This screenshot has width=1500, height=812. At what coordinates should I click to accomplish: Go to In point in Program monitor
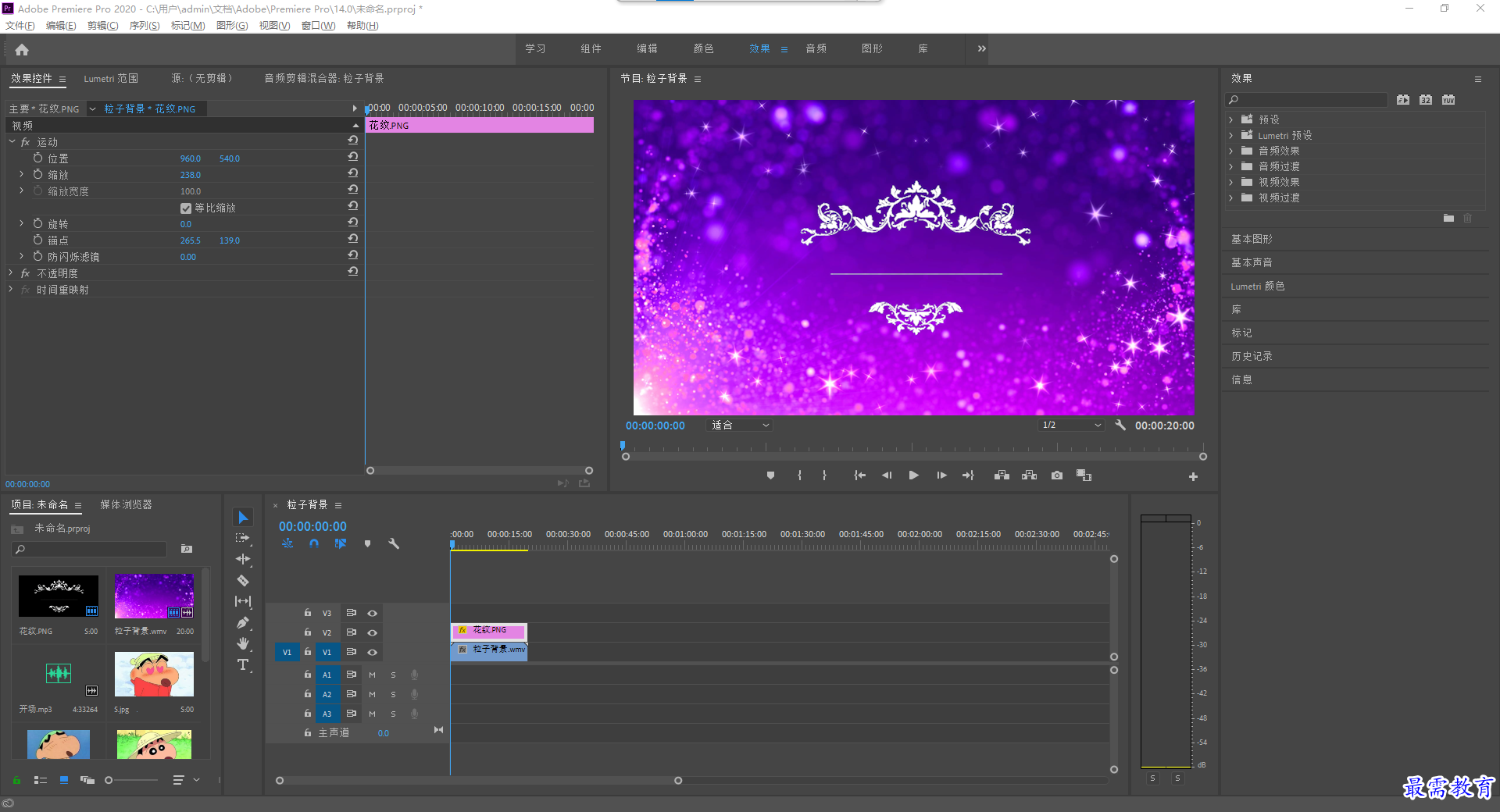859,475
